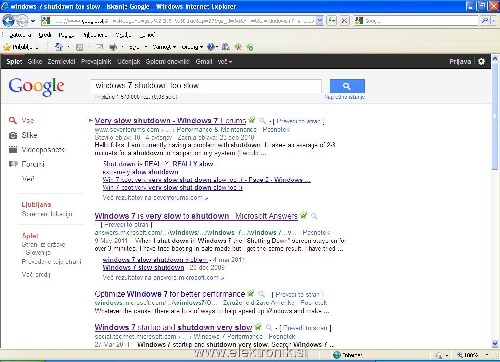Click the Home icon in the command bar

click(x=59, y=47)
